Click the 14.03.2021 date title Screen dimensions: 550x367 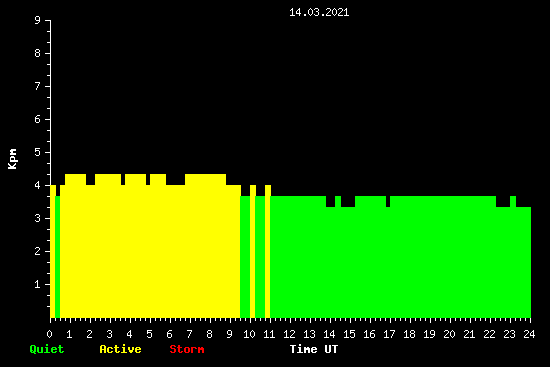[x=319, y=13]
